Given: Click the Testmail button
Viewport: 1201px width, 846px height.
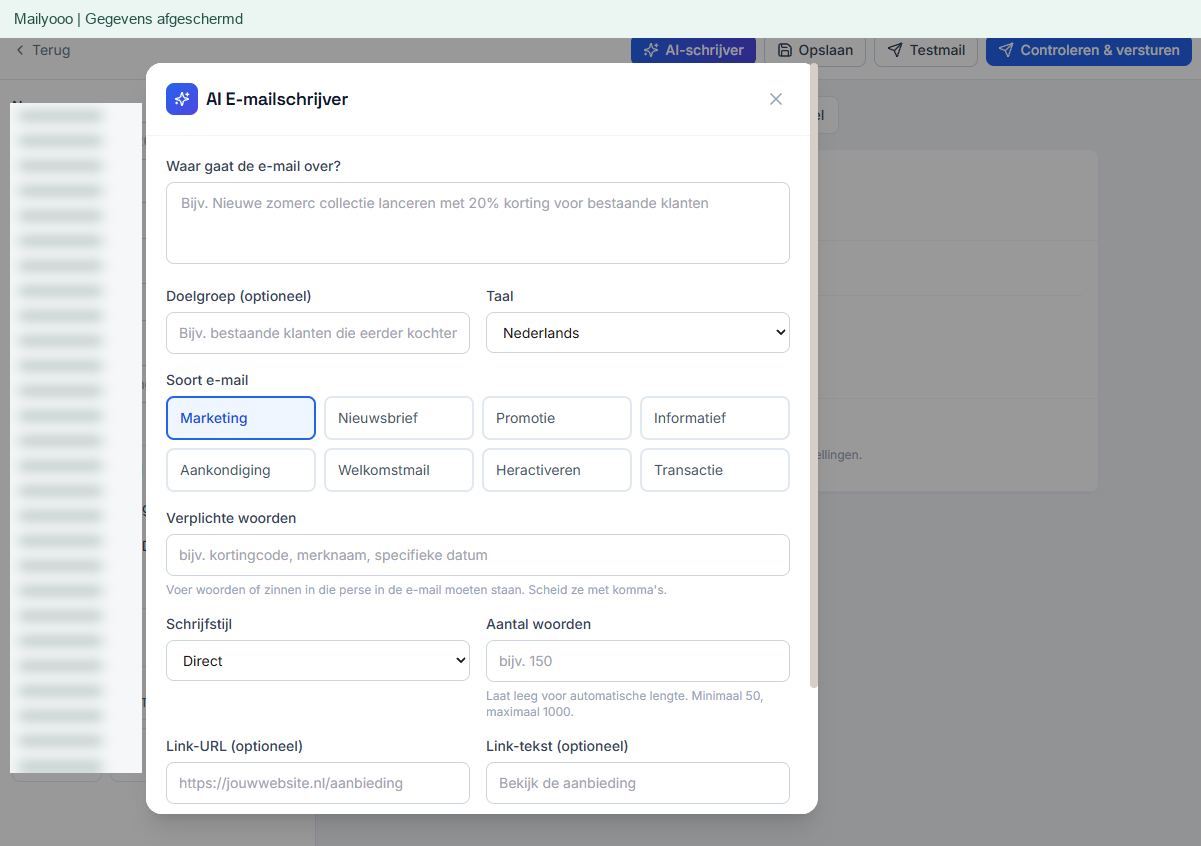Looking at the screenshot, I should 926,50.
